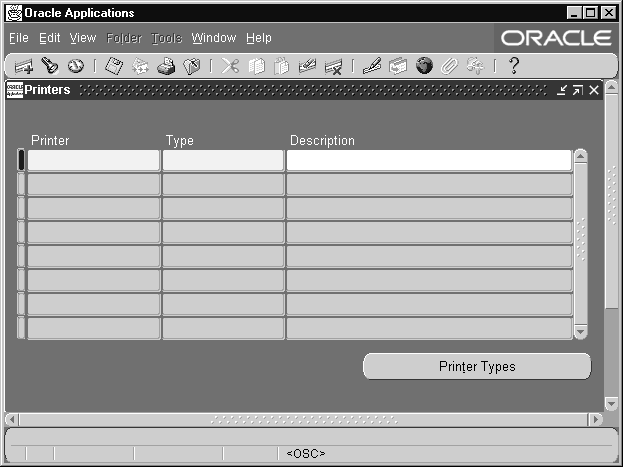This screenshot has height=470, width=625.
Task: Click the outer window scroll down arrow
Action: tap(612, 404)
